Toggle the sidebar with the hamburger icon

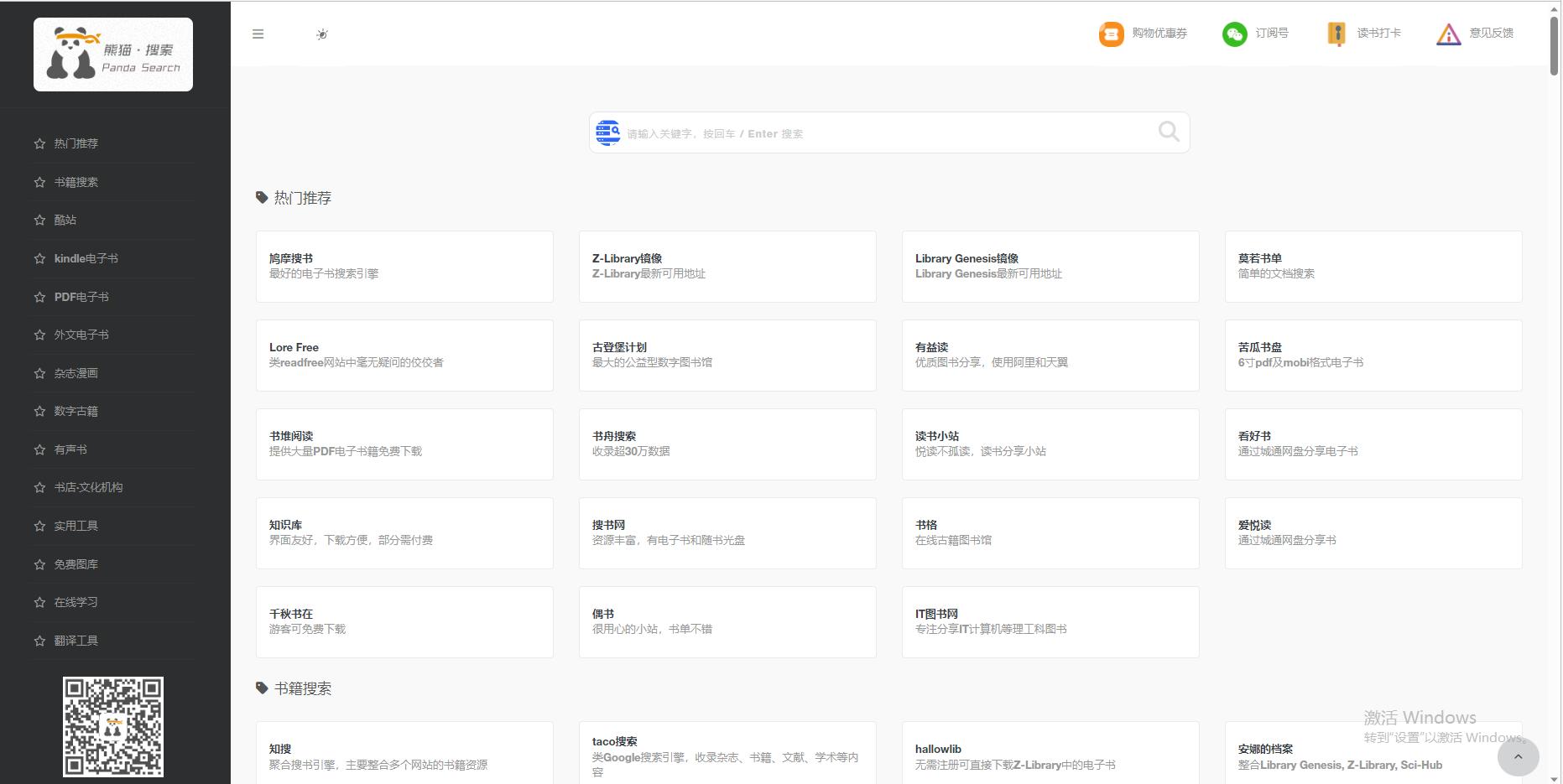point(258,34)
